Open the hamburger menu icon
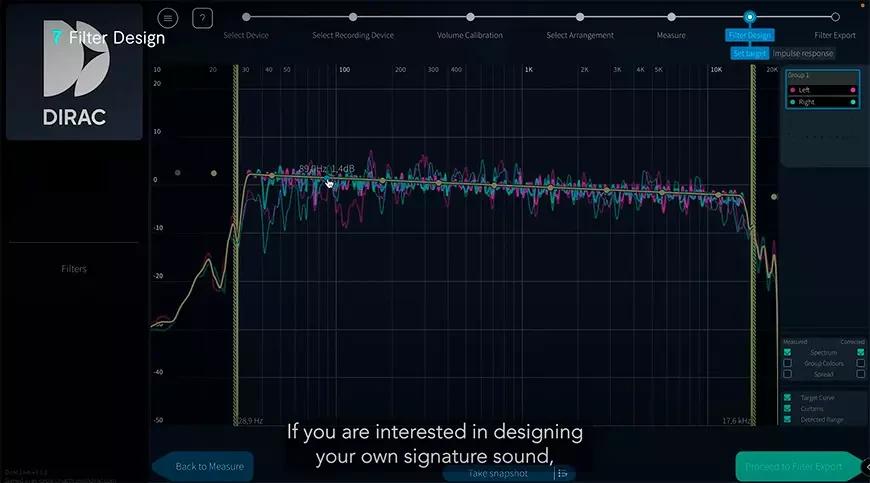This screenshot has height=483, width=870. point(167,18)
